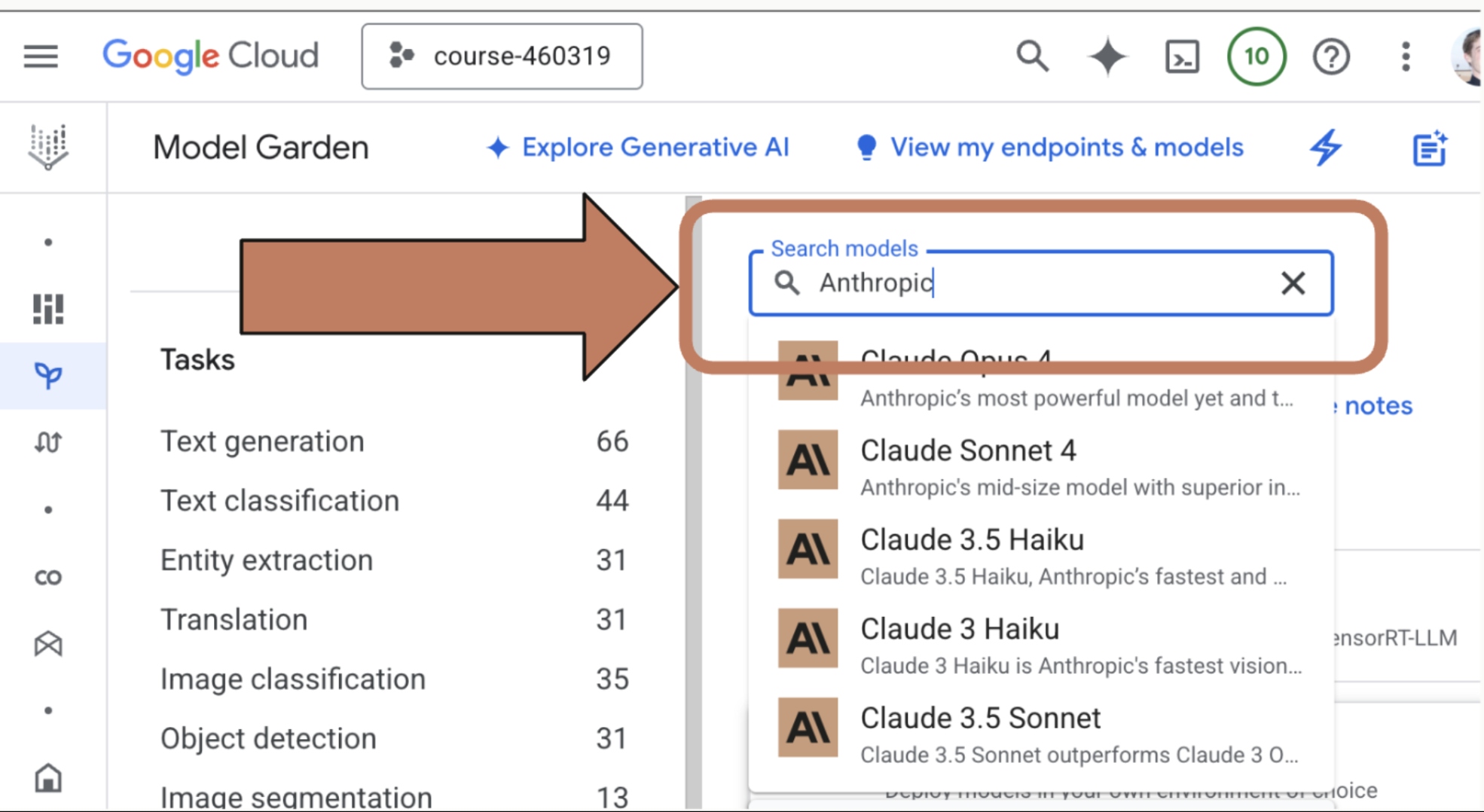The image size is (1484, 812).
Task: Open the Dashboard icon in the sidebar
Action: click(x=48, y=309)
